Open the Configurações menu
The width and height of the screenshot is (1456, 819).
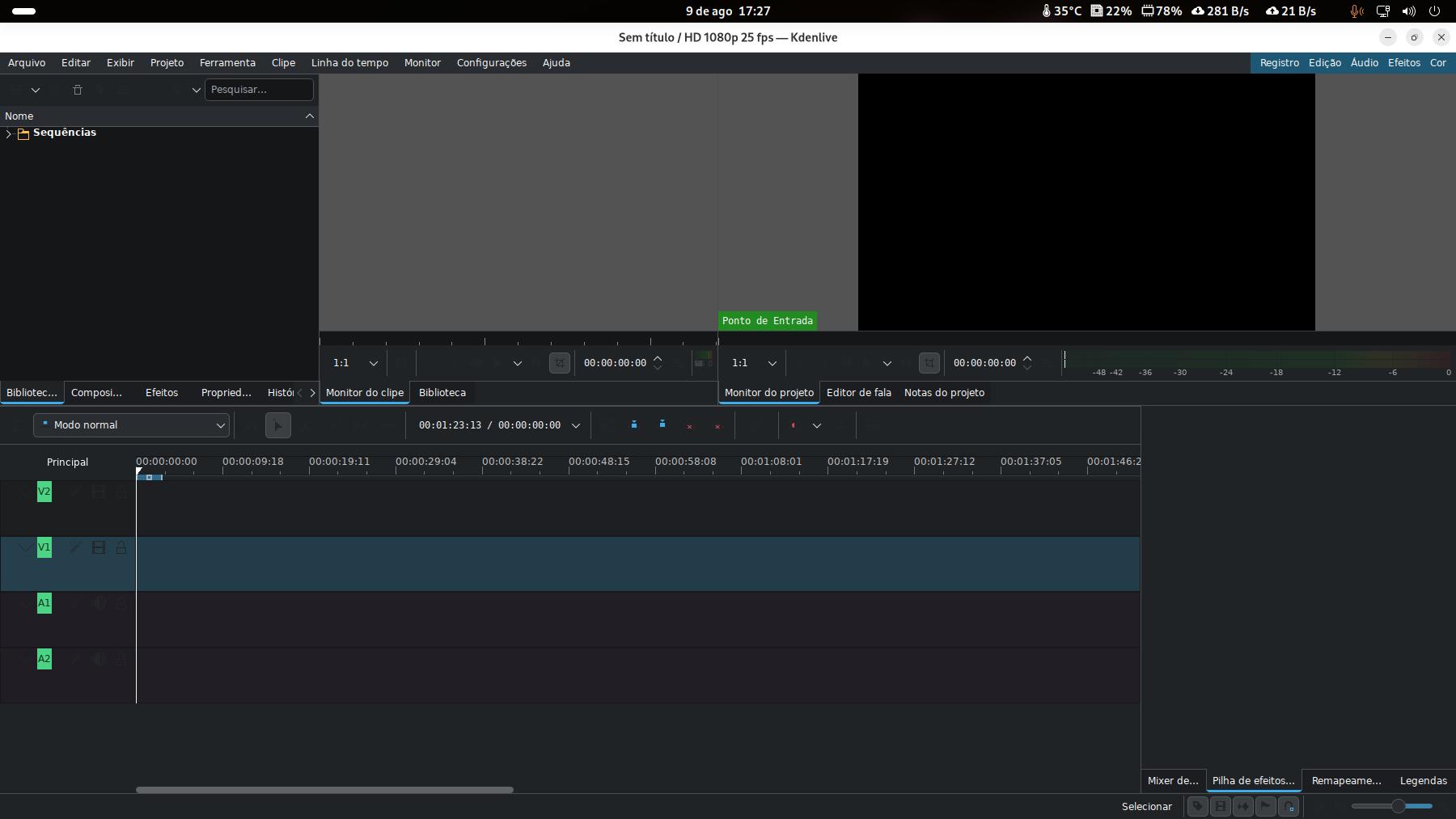(491, 62)
